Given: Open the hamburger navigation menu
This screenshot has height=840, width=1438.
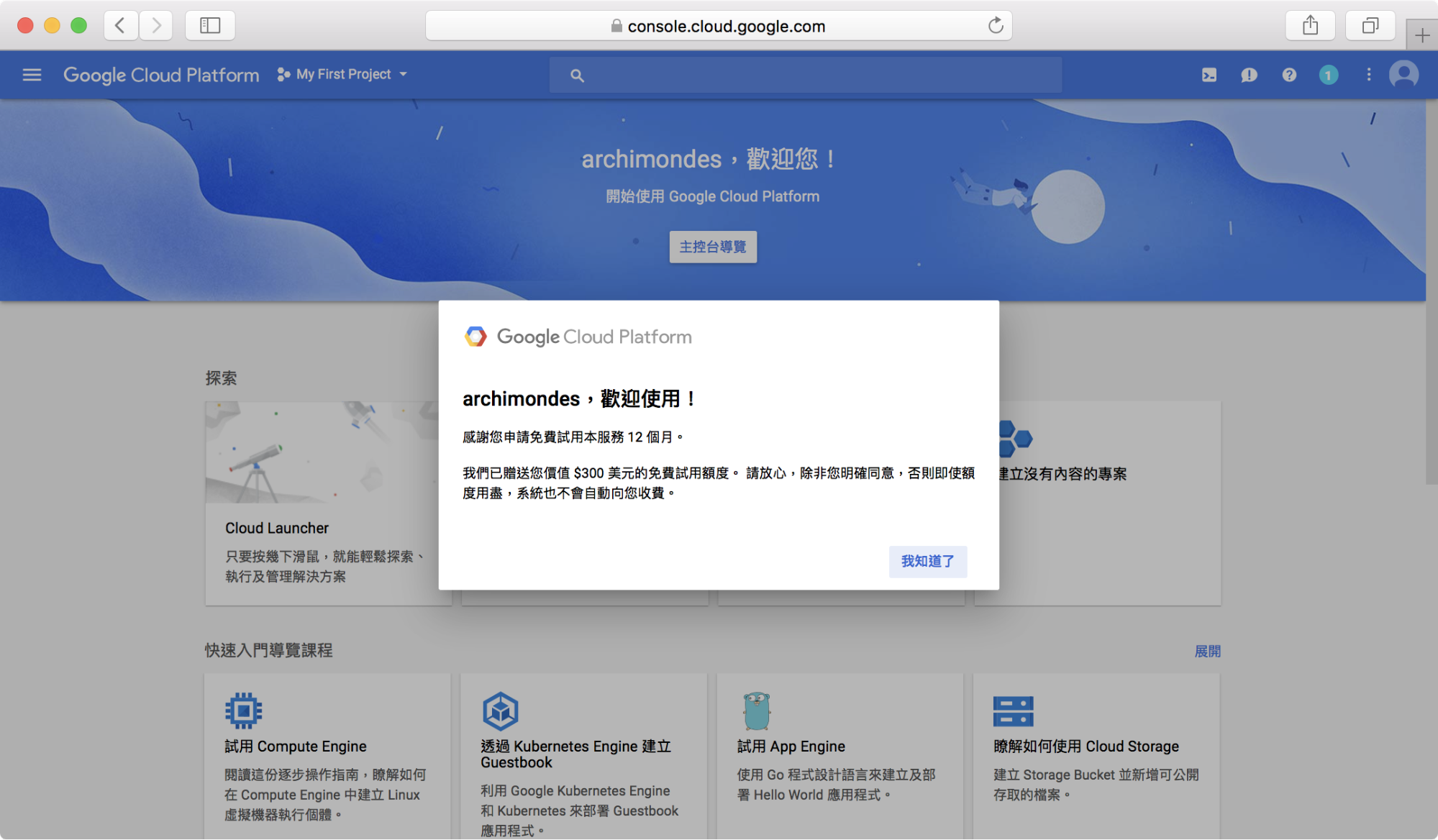Looking at the screenshot, I should tap(32, 75).
